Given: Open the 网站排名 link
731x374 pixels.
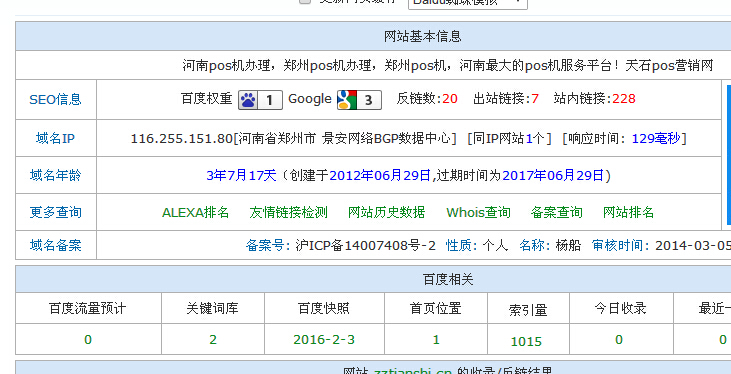Looking at the screenshot, I should coord(628,213).
